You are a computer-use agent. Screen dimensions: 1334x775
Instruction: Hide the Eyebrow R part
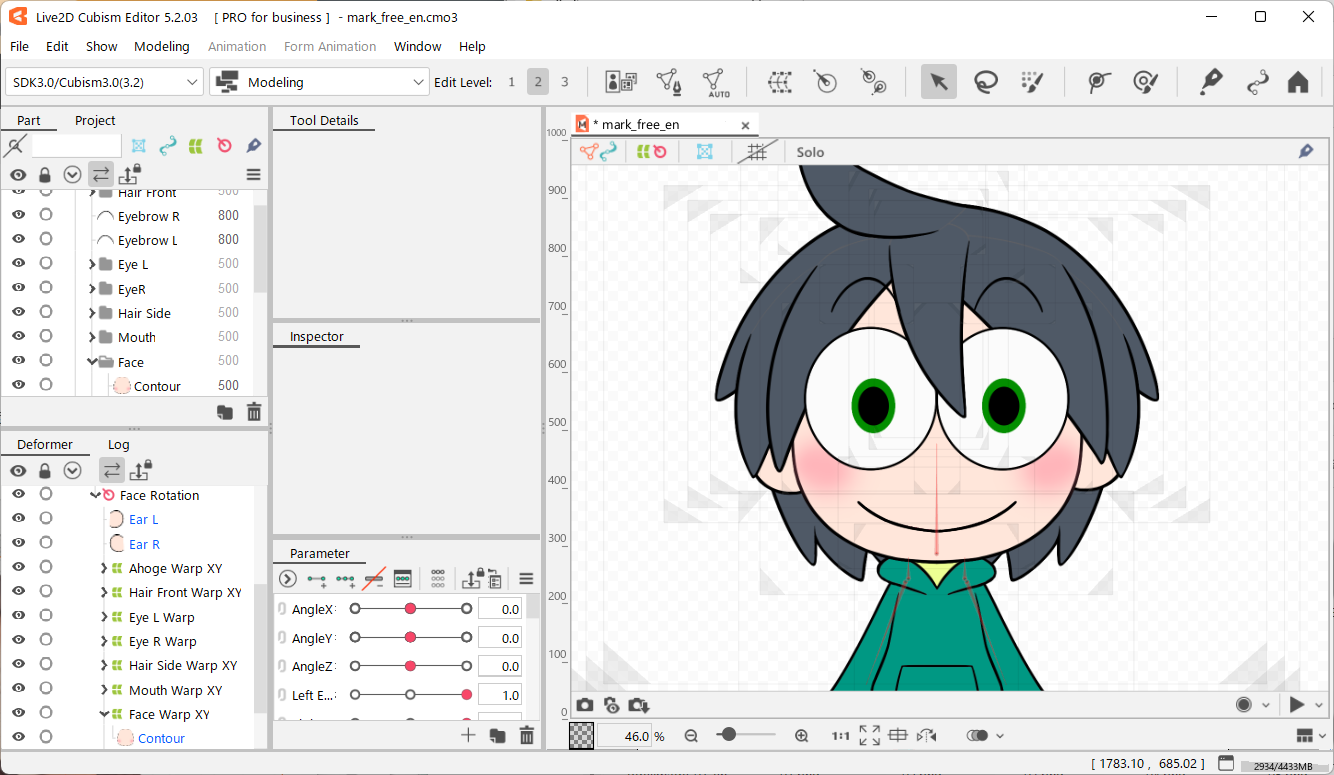18,215
